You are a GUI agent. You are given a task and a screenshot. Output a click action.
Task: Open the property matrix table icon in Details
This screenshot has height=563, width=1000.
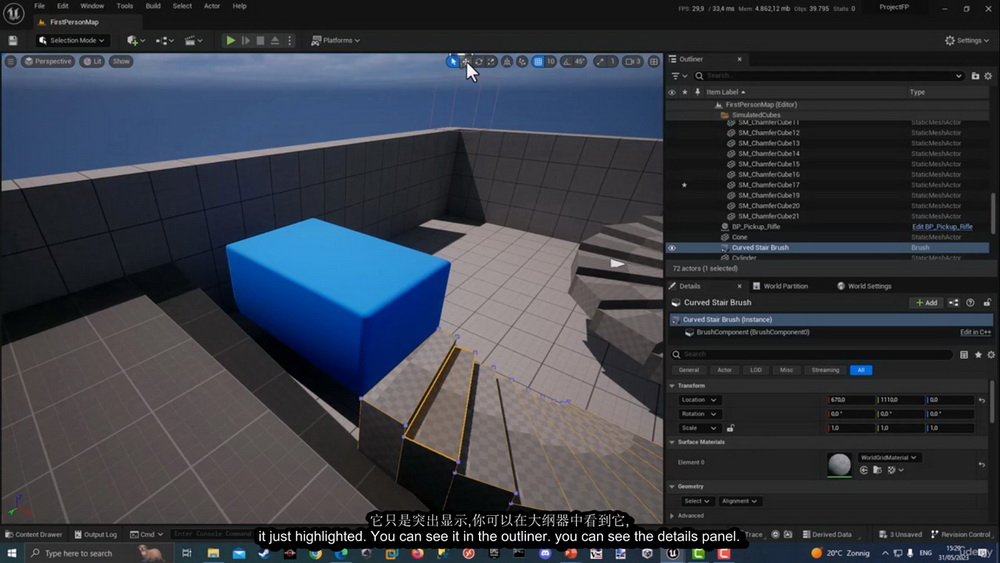click(x=964, y=355)
